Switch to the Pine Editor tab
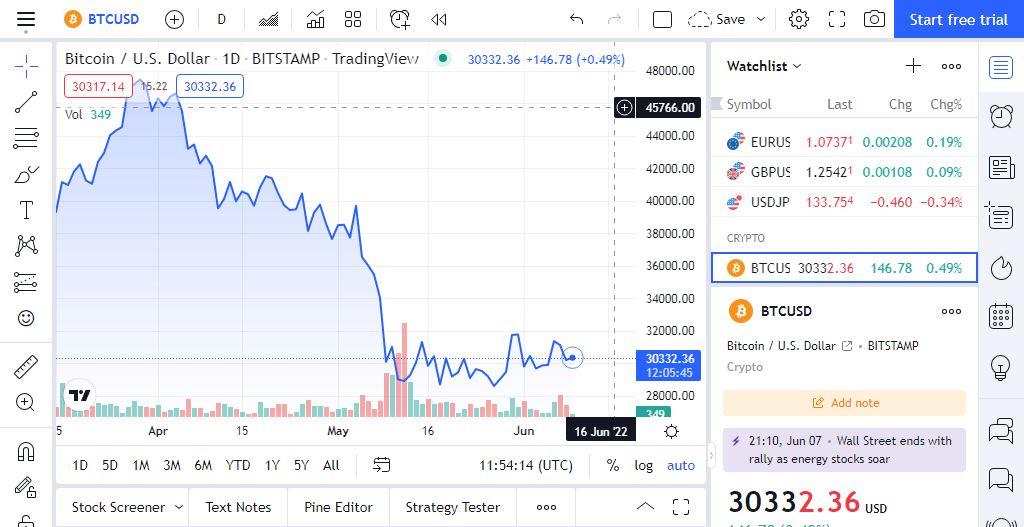1024x527 pixels. pyautogui.click(x=338, y=507)
